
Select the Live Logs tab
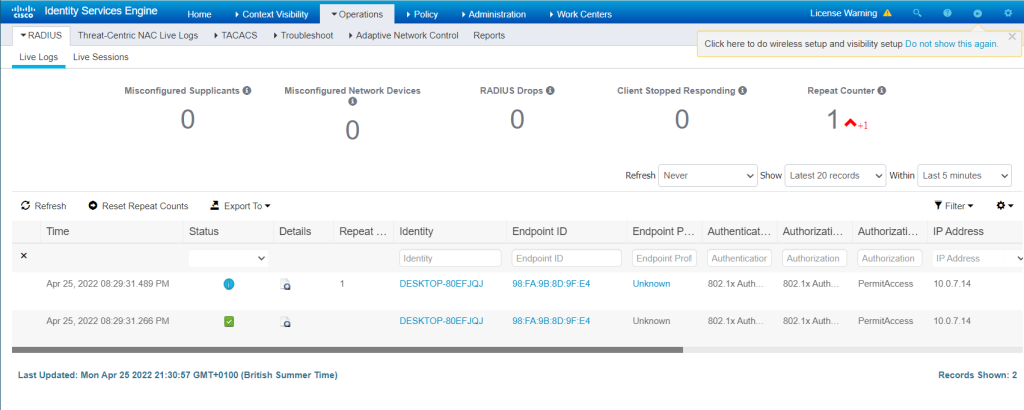tap(39, 57)
